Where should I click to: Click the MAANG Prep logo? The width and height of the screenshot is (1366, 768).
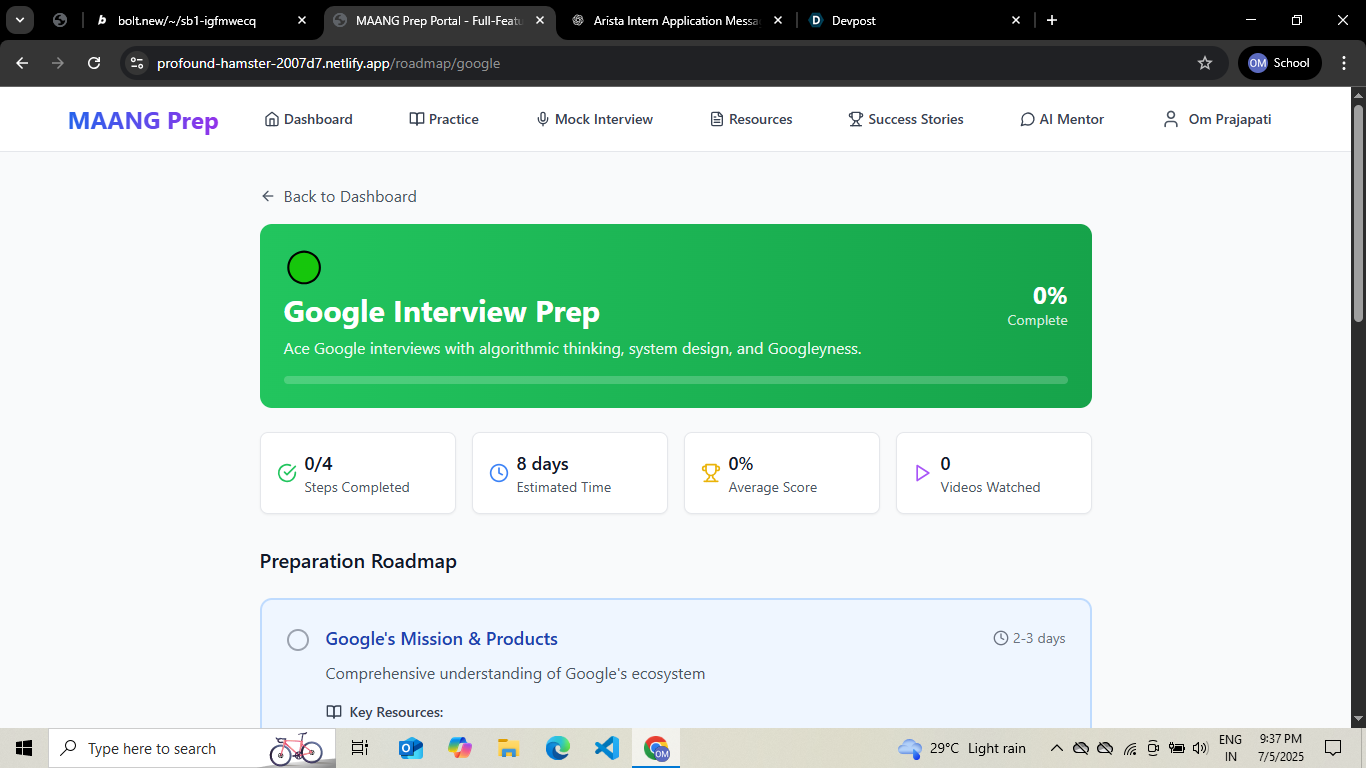click(143, 121)
